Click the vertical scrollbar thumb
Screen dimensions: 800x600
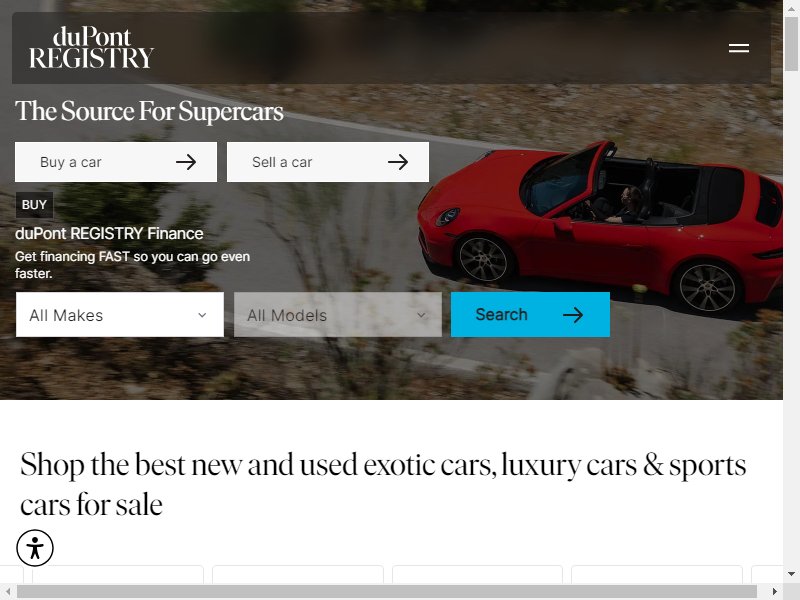point(791,44)
